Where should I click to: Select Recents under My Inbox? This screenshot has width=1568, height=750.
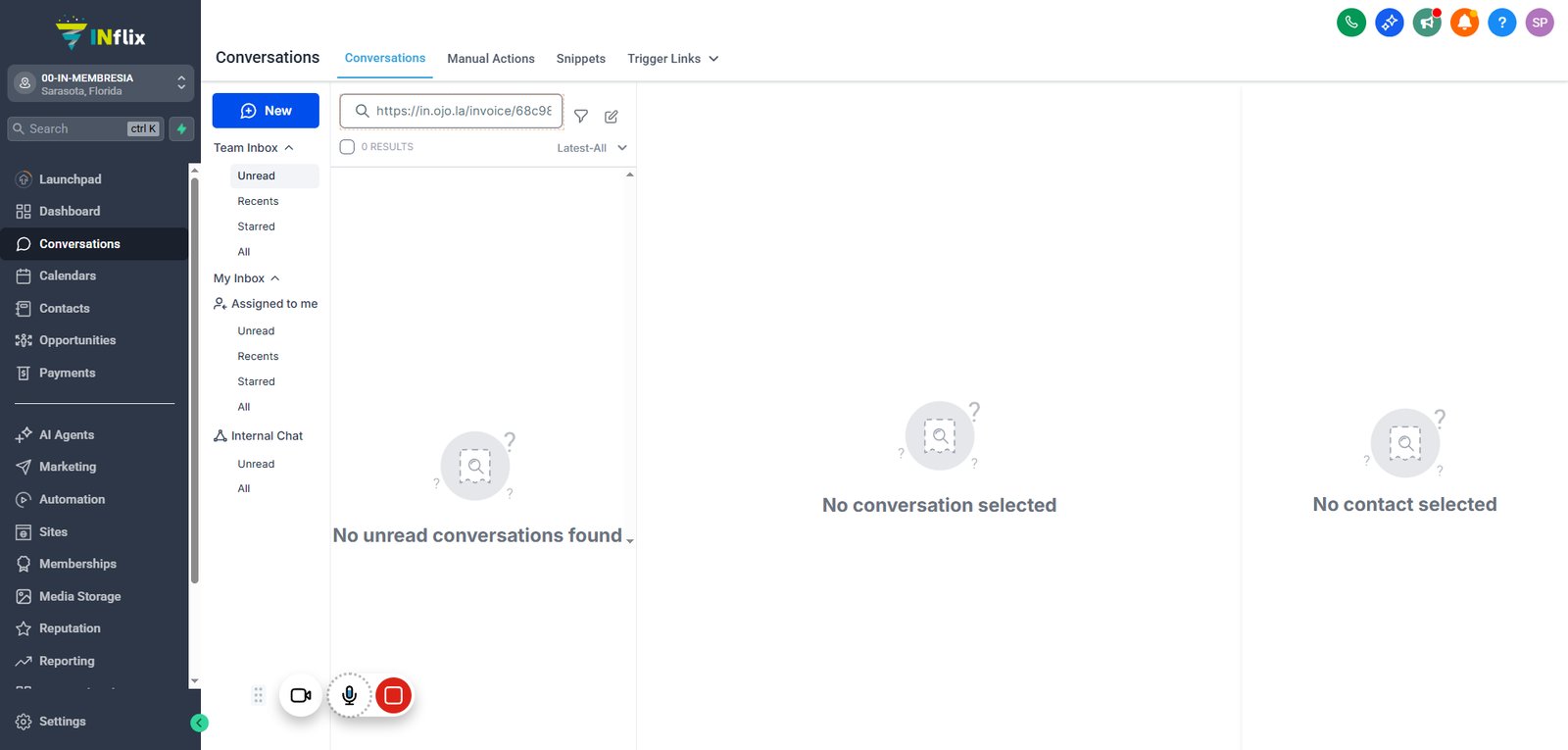pos(258,357)
